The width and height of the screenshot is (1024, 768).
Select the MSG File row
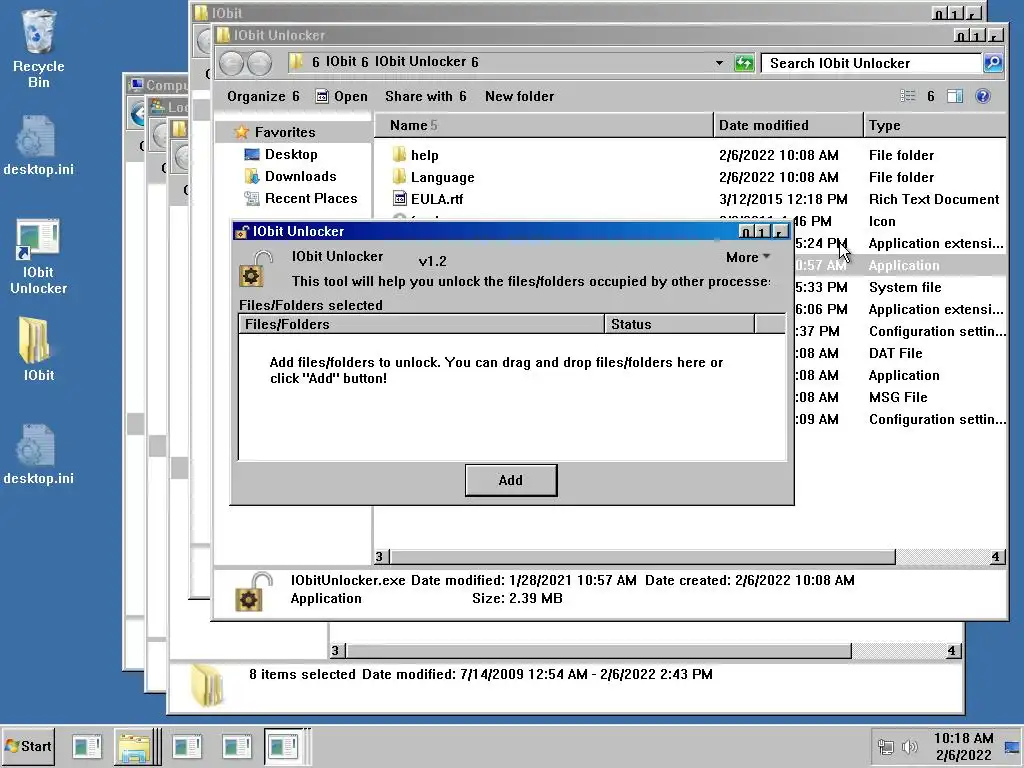point(898,397)
